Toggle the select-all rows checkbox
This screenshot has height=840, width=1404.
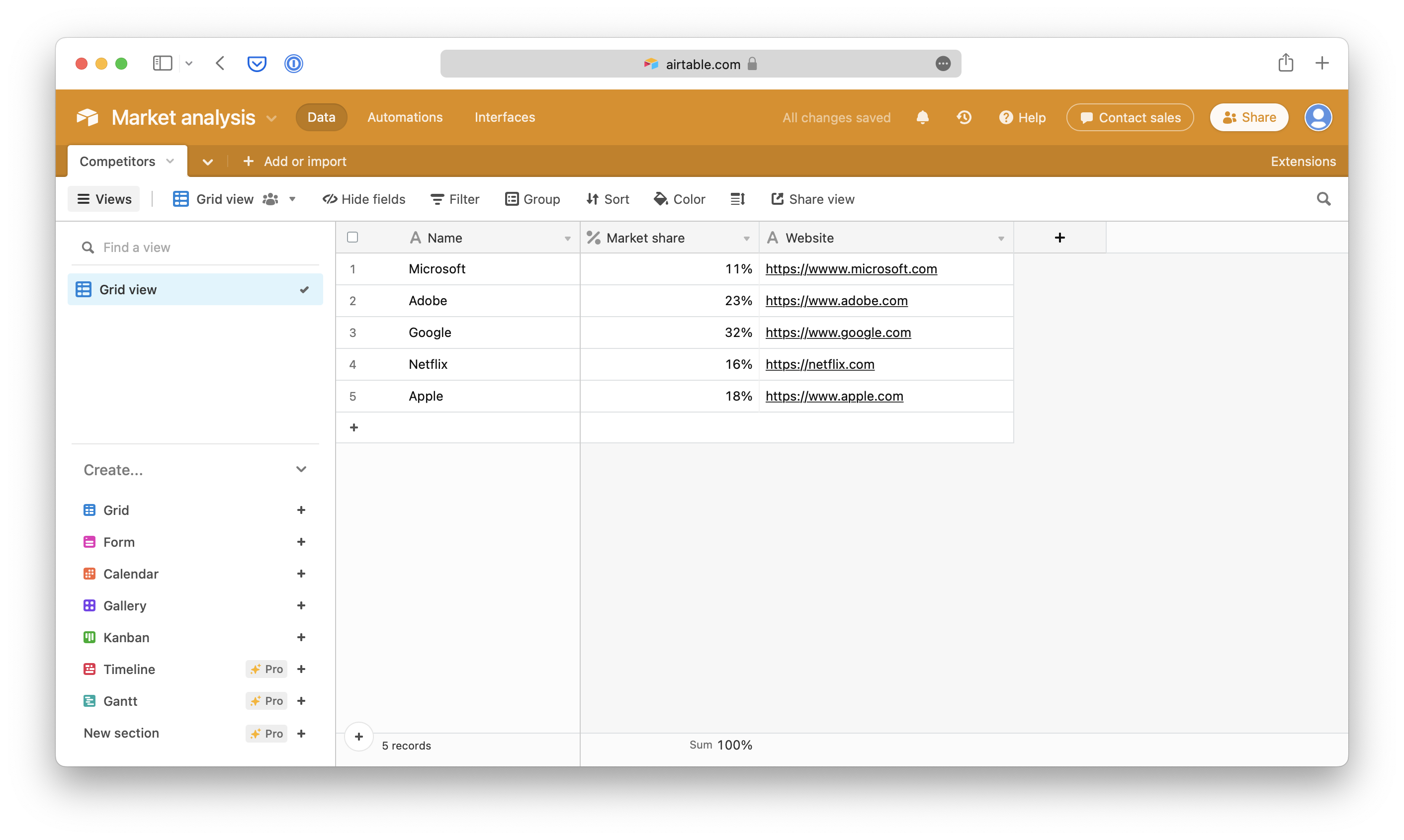352,237
